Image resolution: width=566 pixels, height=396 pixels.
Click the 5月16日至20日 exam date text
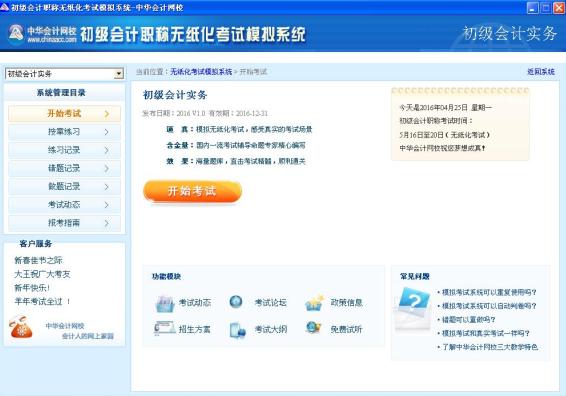444,135
